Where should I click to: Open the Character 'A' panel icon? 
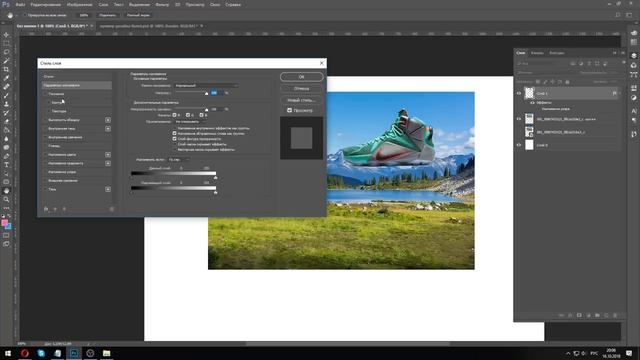click(633, 111)
